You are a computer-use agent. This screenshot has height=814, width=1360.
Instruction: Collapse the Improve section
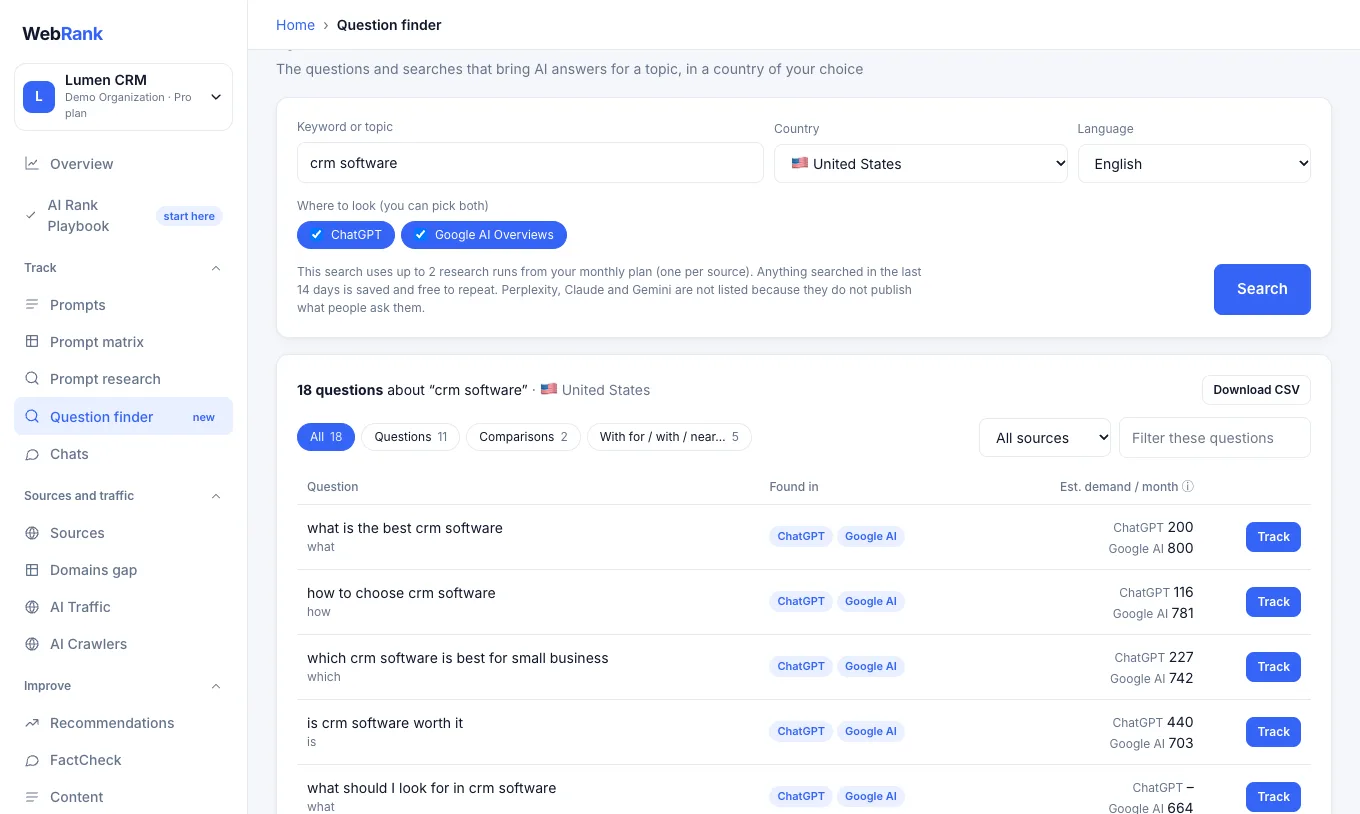point(216,686)
